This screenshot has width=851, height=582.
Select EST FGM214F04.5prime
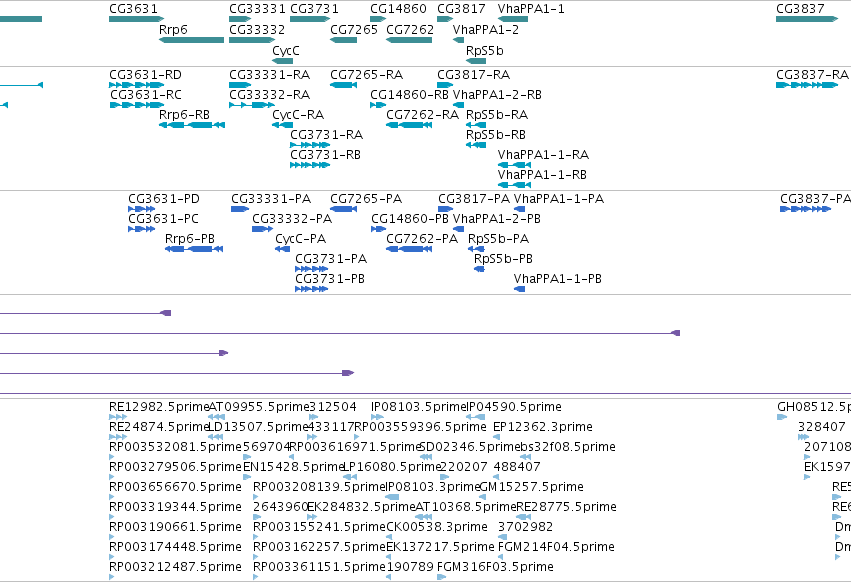coord(556,547)
